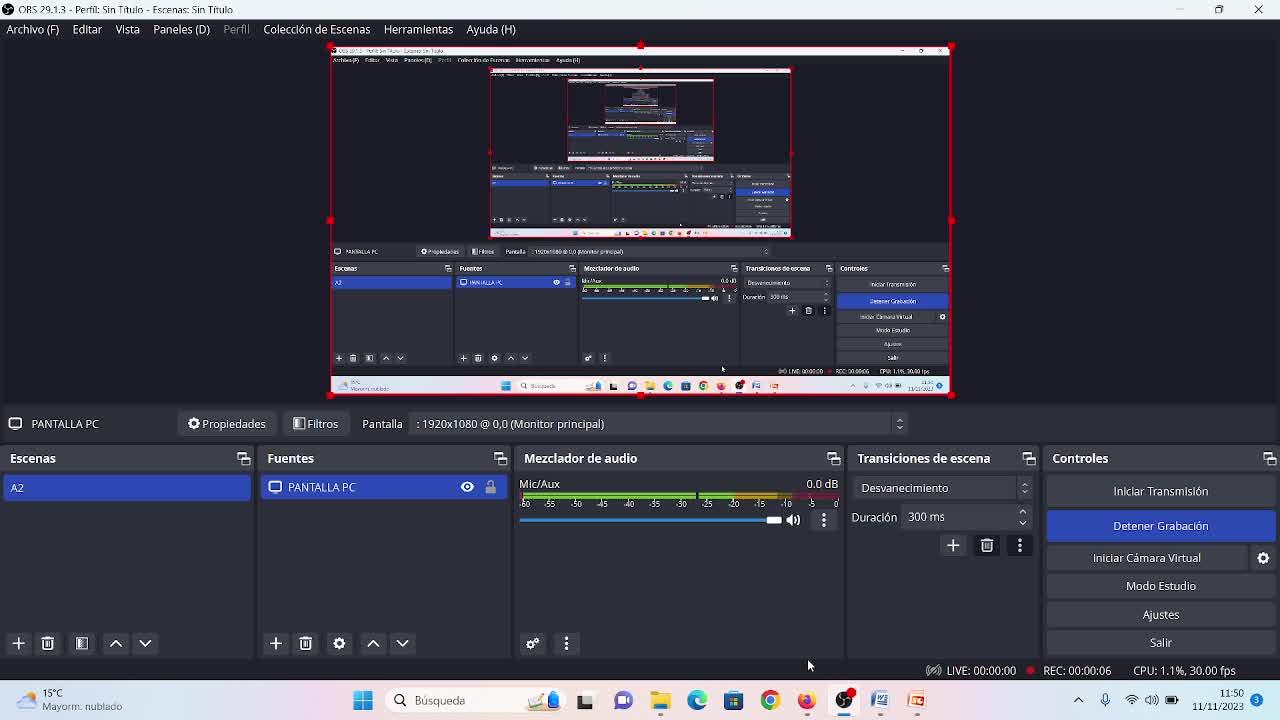The image size is (1280, 720).
Task: Open File Explorer from taskbar
Action: [x=660, y=700]
